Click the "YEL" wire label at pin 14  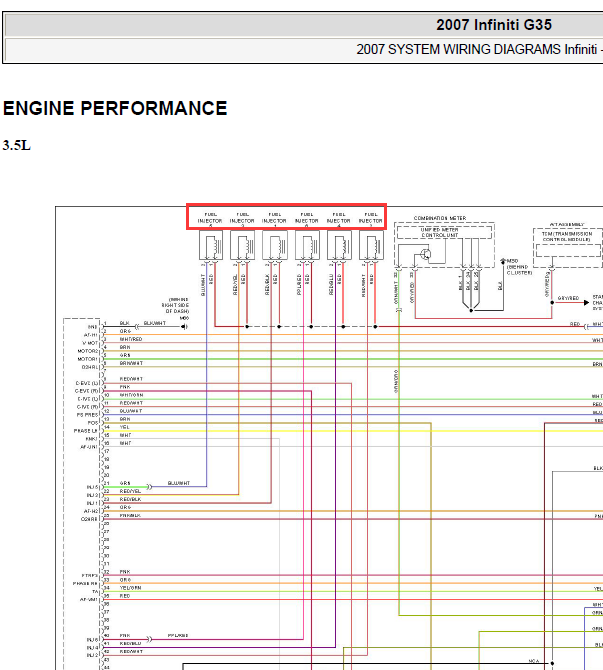(124, 427)
